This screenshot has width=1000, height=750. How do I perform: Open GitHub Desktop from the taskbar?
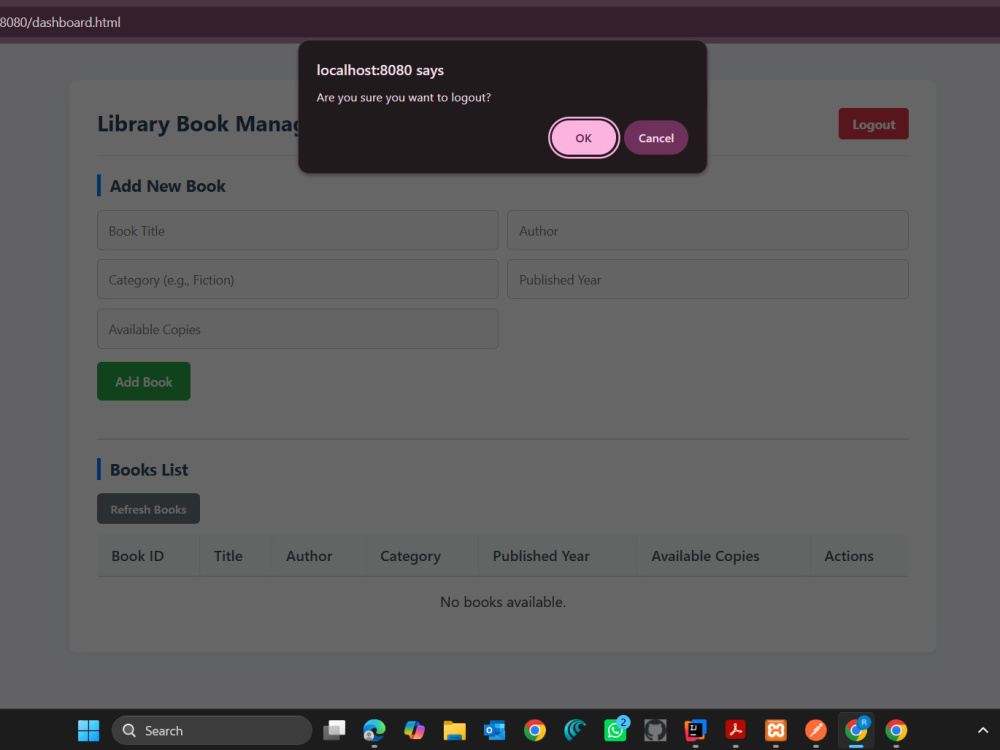[656, 730]
